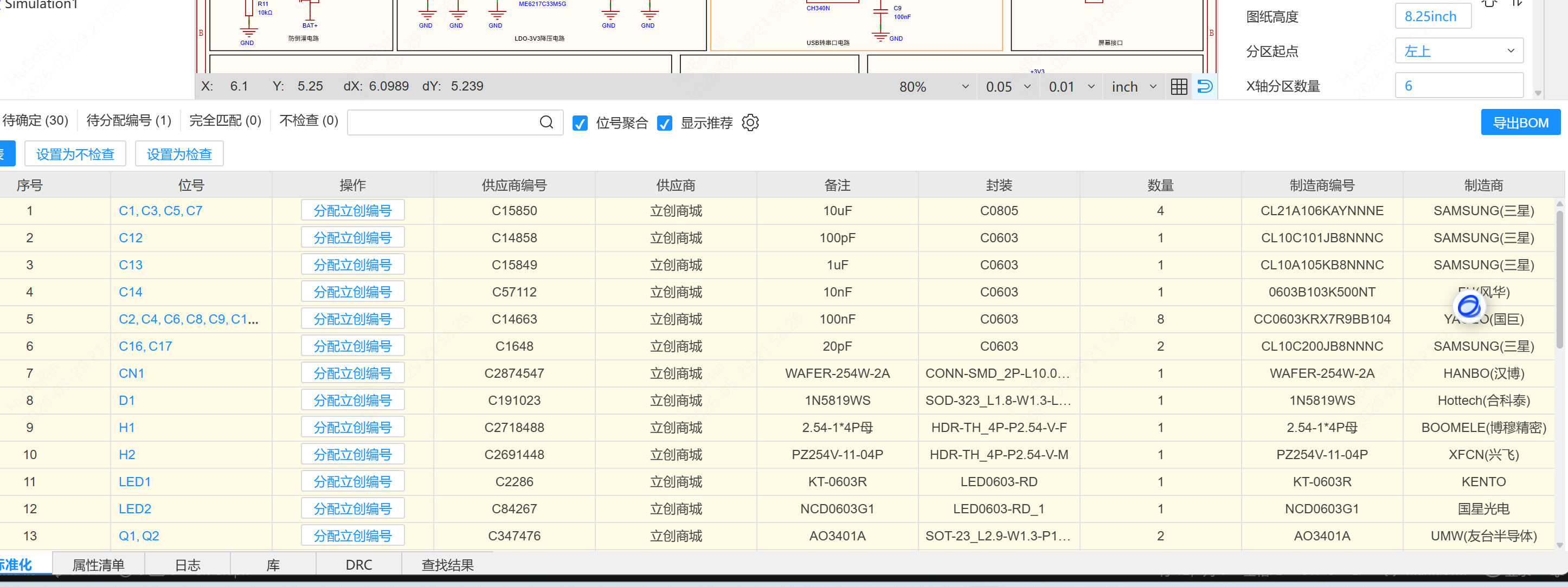This screenshot has width=1568, height=587.
Task: Click designator link C16, C17
Action: tap(145, 346)
